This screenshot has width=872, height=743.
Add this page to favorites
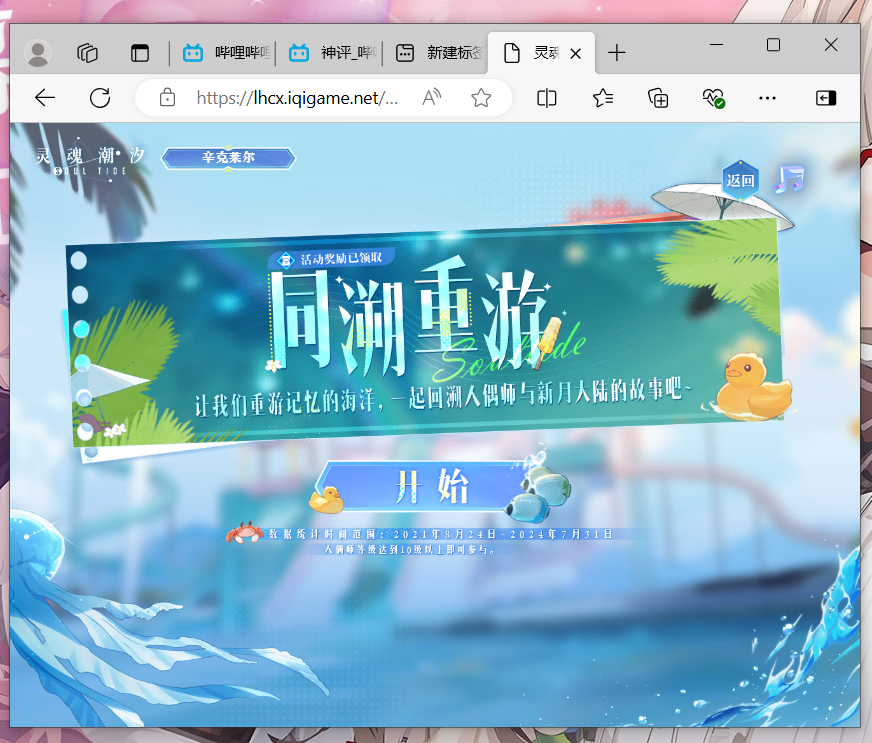pyautogui.click(x=481, y=98)
